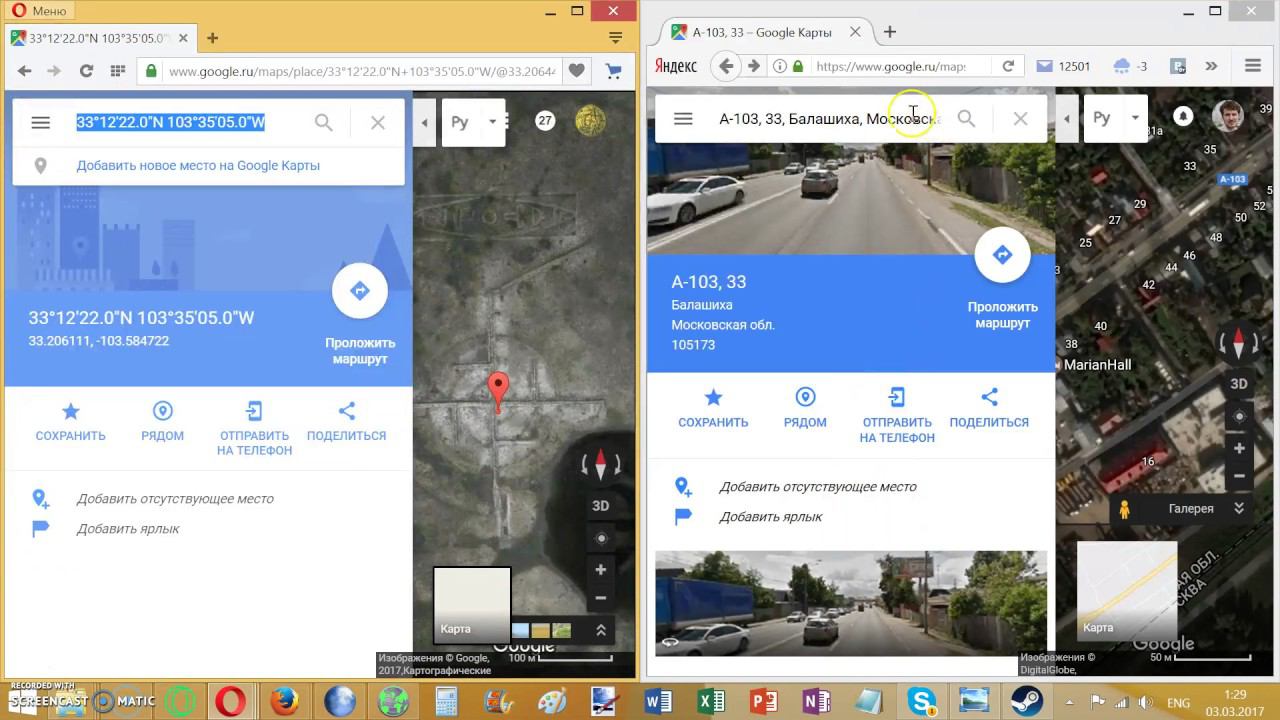Viewport: 1280px width, 720px height.
Task: Click Отправить на телефон in Opera Maps
Action: [x=254, y=428]
